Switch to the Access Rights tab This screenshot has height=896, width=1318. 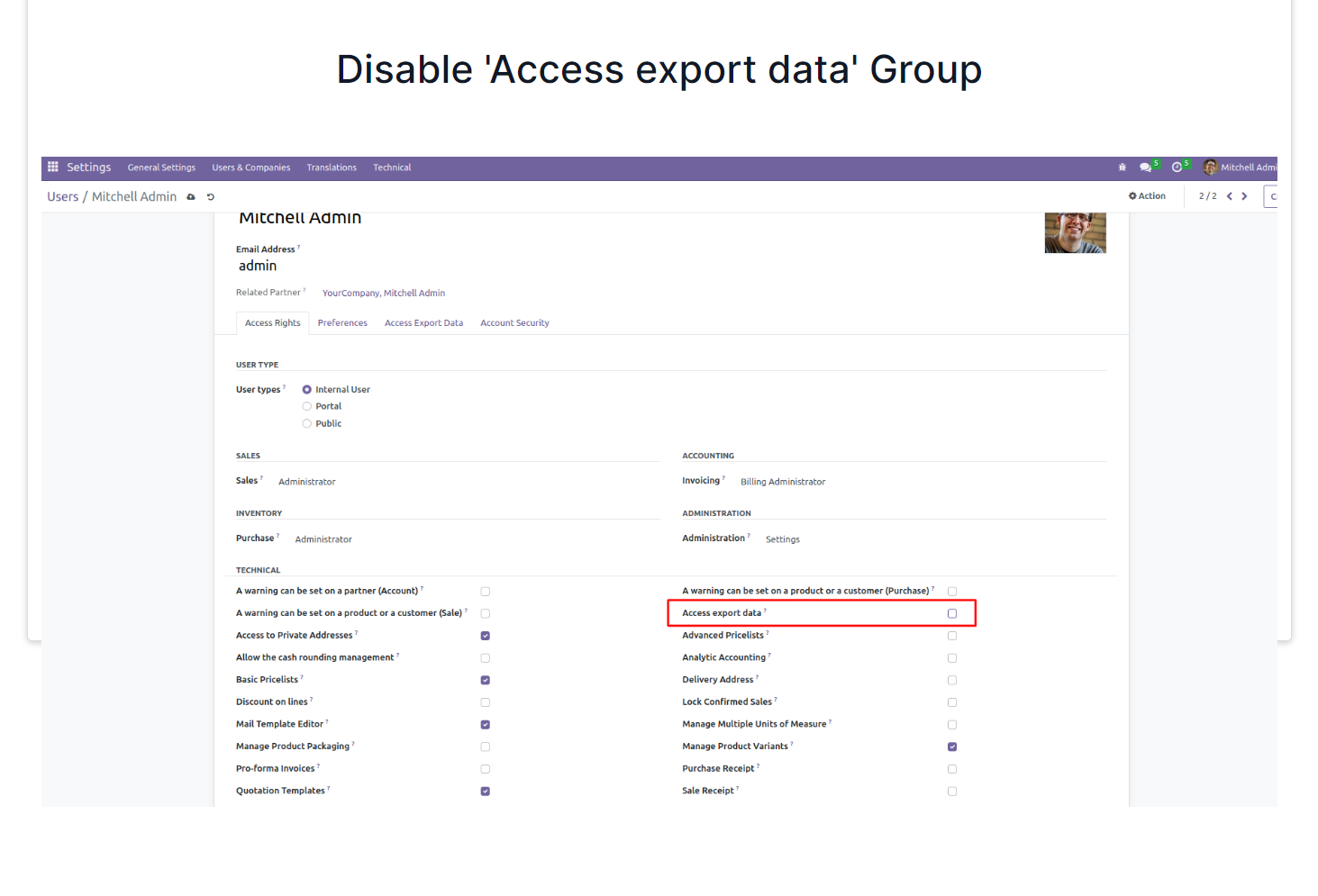[273, 323]
